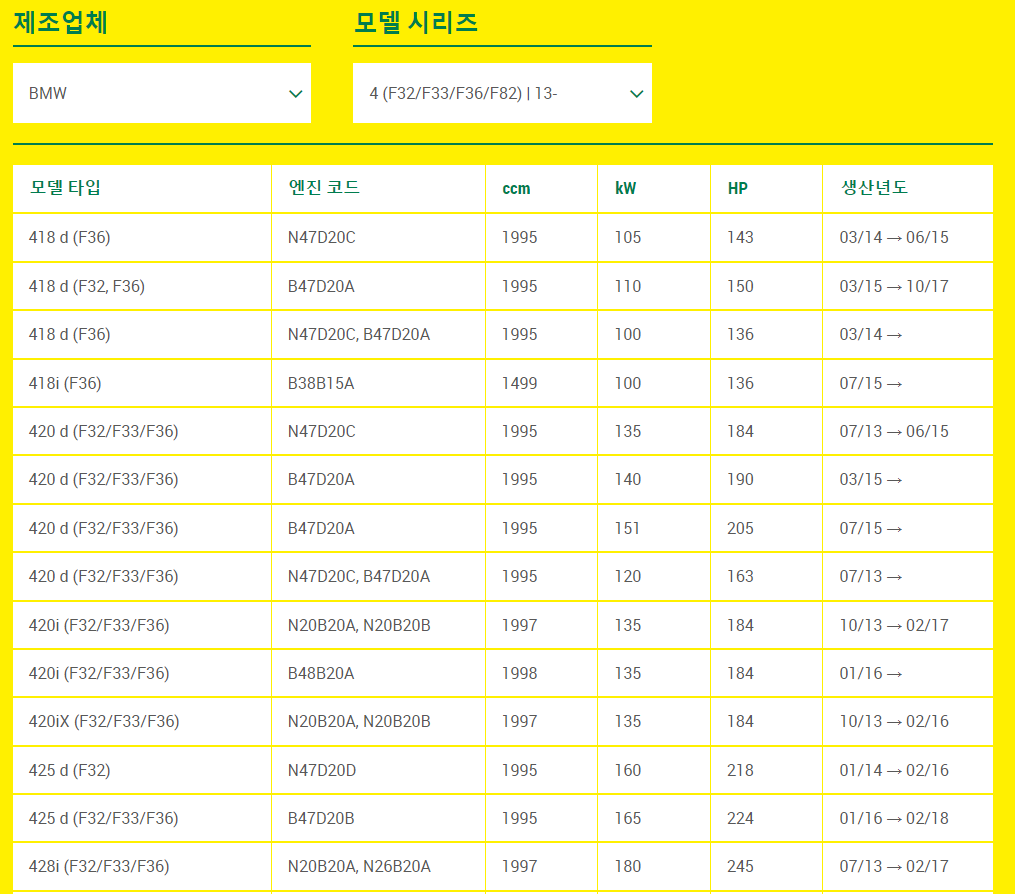The height and width of the screenshot is (894, 1015).
Task: Click engine code B47D20B
Action: (x=321, y=818)
